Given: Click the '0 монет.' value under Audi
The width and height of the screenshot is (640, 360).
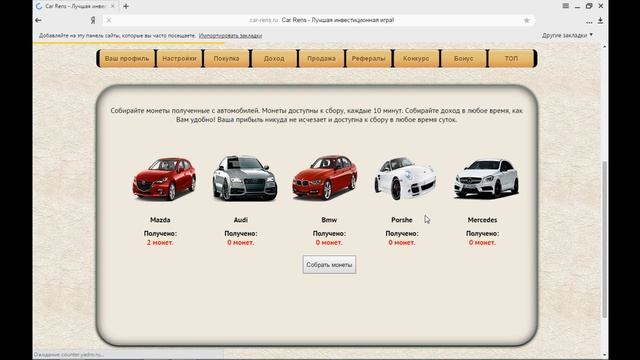Looking at the screenshot, I should point(240,242).
